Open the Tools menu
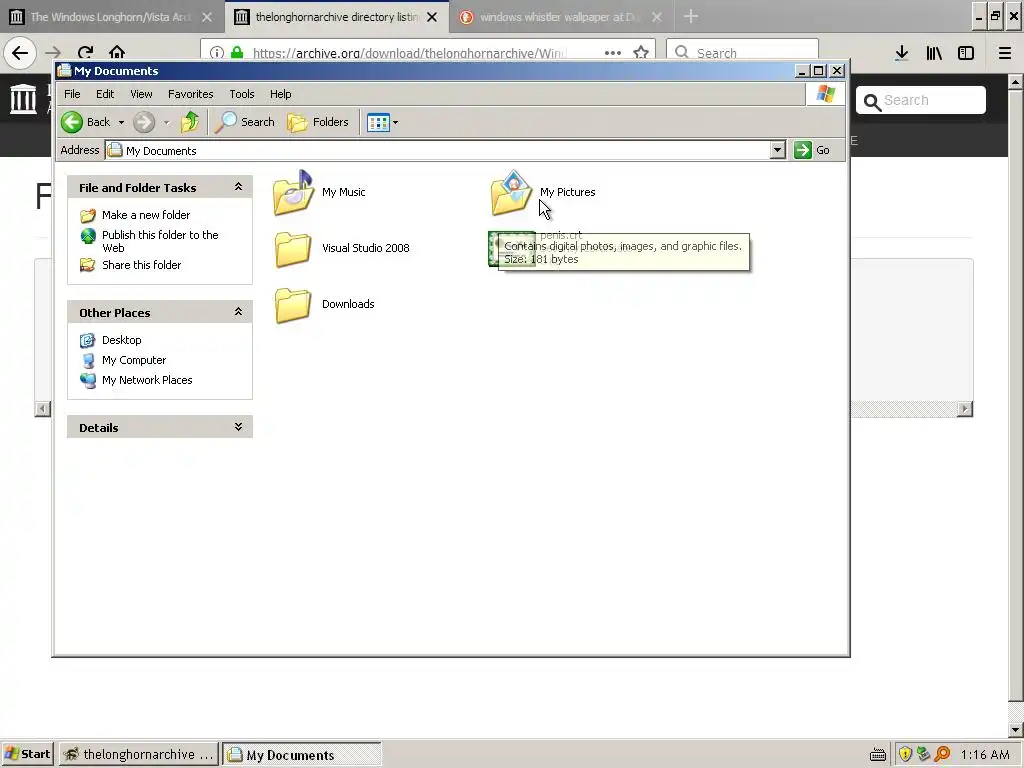The image size is (1024, 768). coord(242,94)
